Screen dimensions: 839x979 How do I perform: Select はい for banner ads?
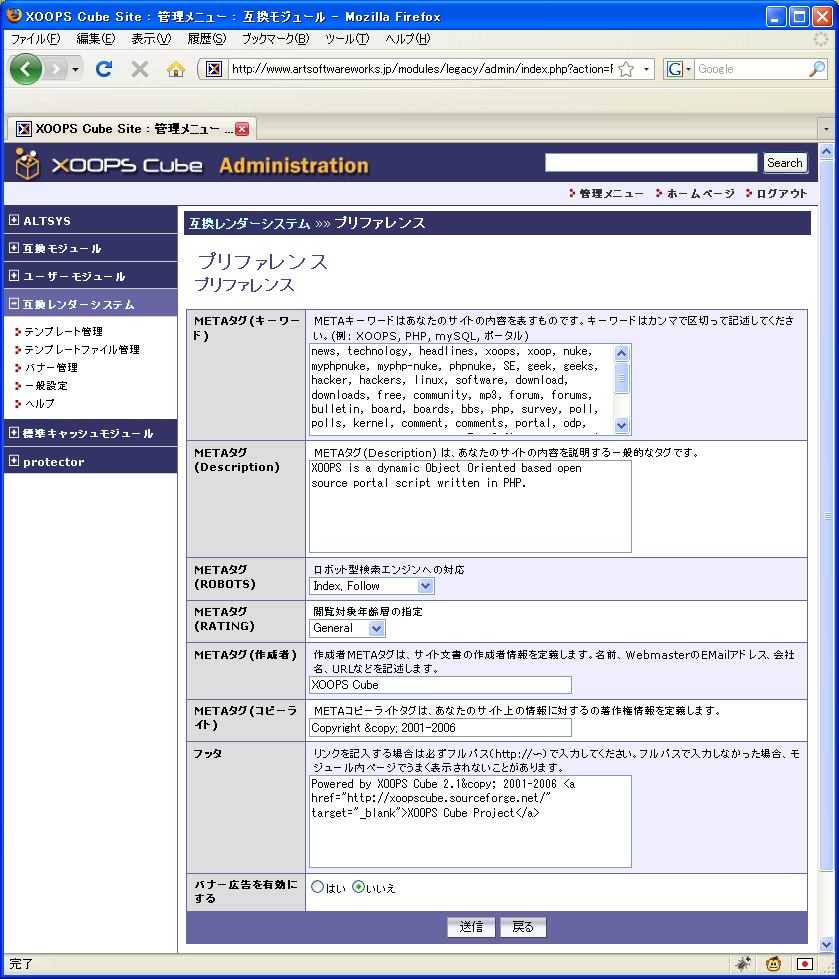(x=317, y=887)
